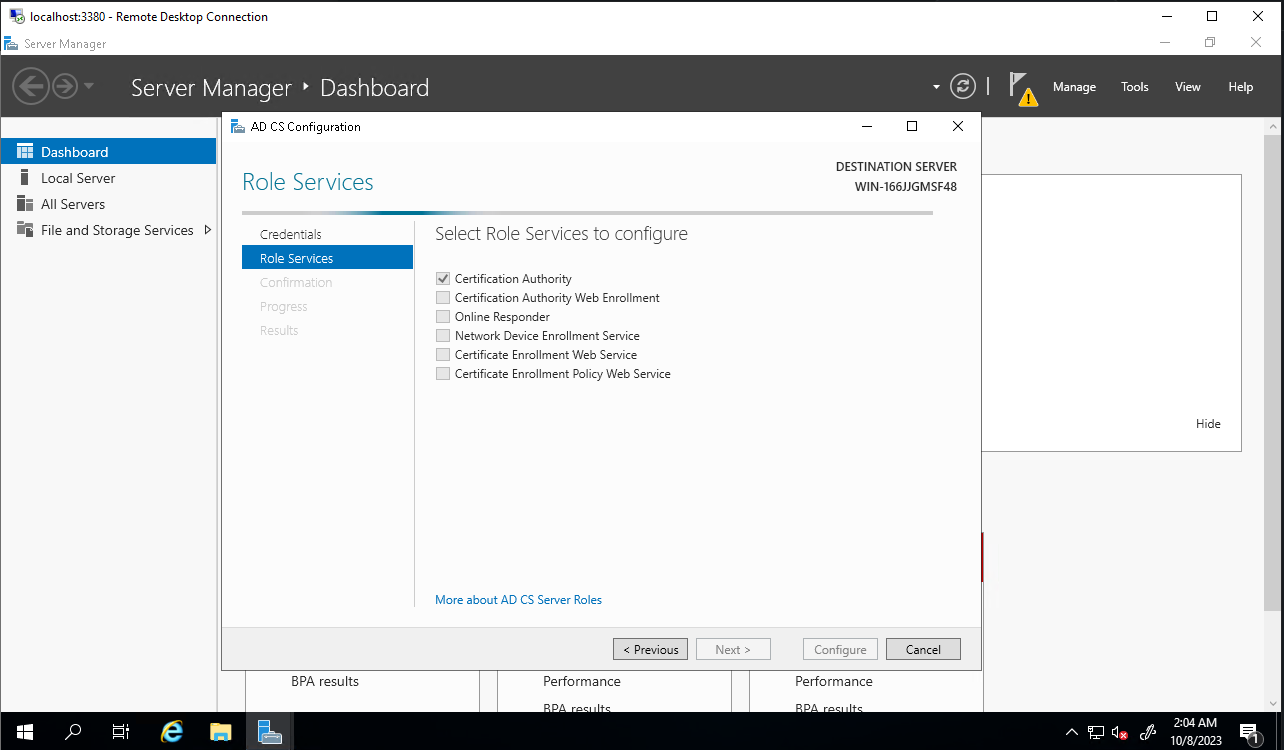This screenshot has width=1284, height=750.
Task: Open navigation history dropdown arrow
Action: (x=89, y=86)
